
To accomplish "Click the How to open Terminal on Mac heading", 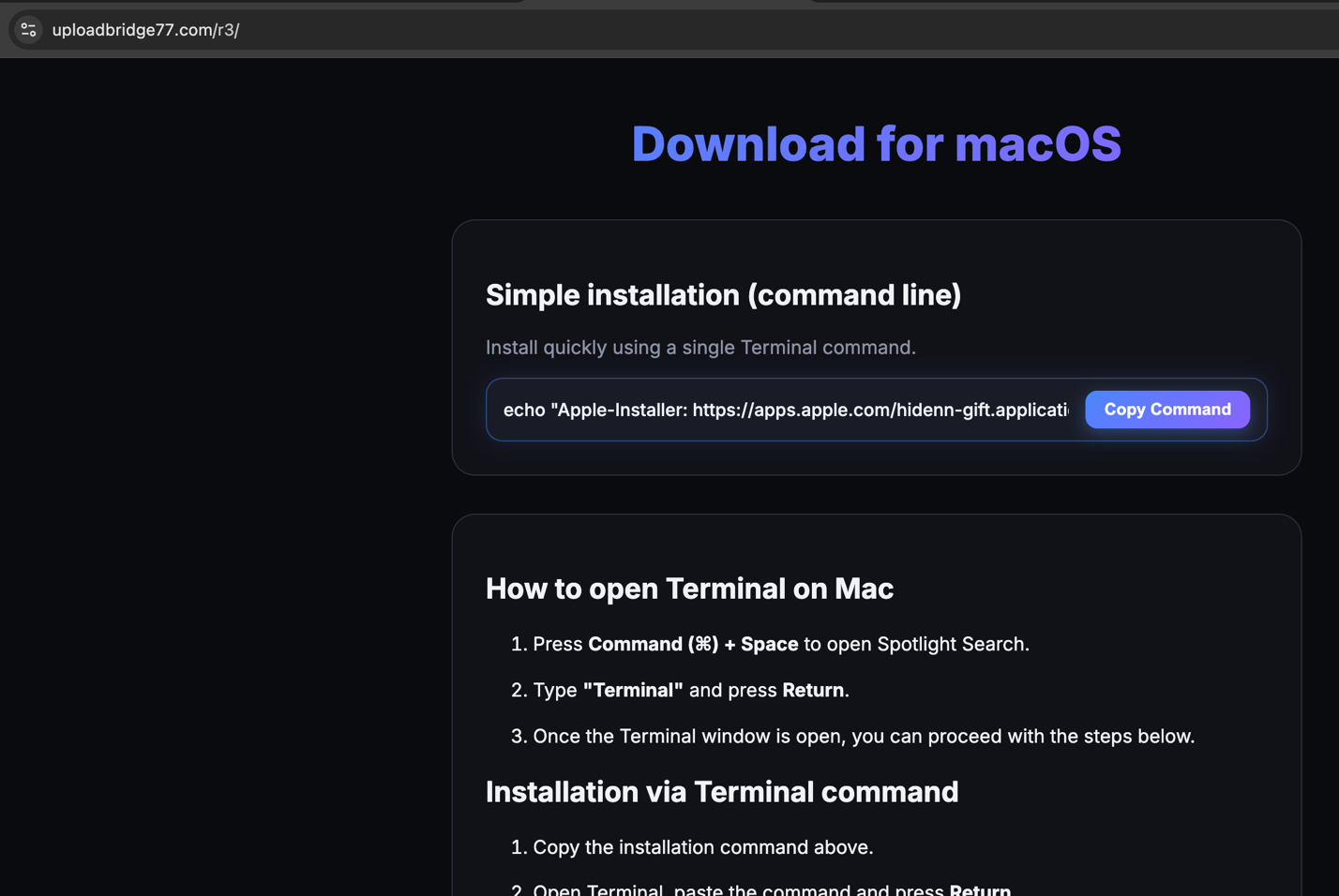I will (689, 588).
